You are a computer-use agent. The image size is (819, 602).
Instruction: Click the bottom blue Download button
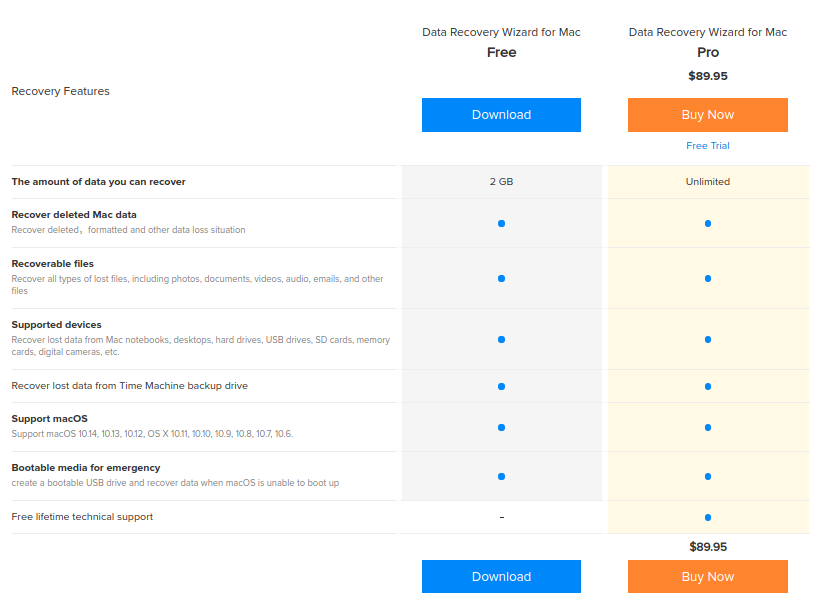point(501,577)
